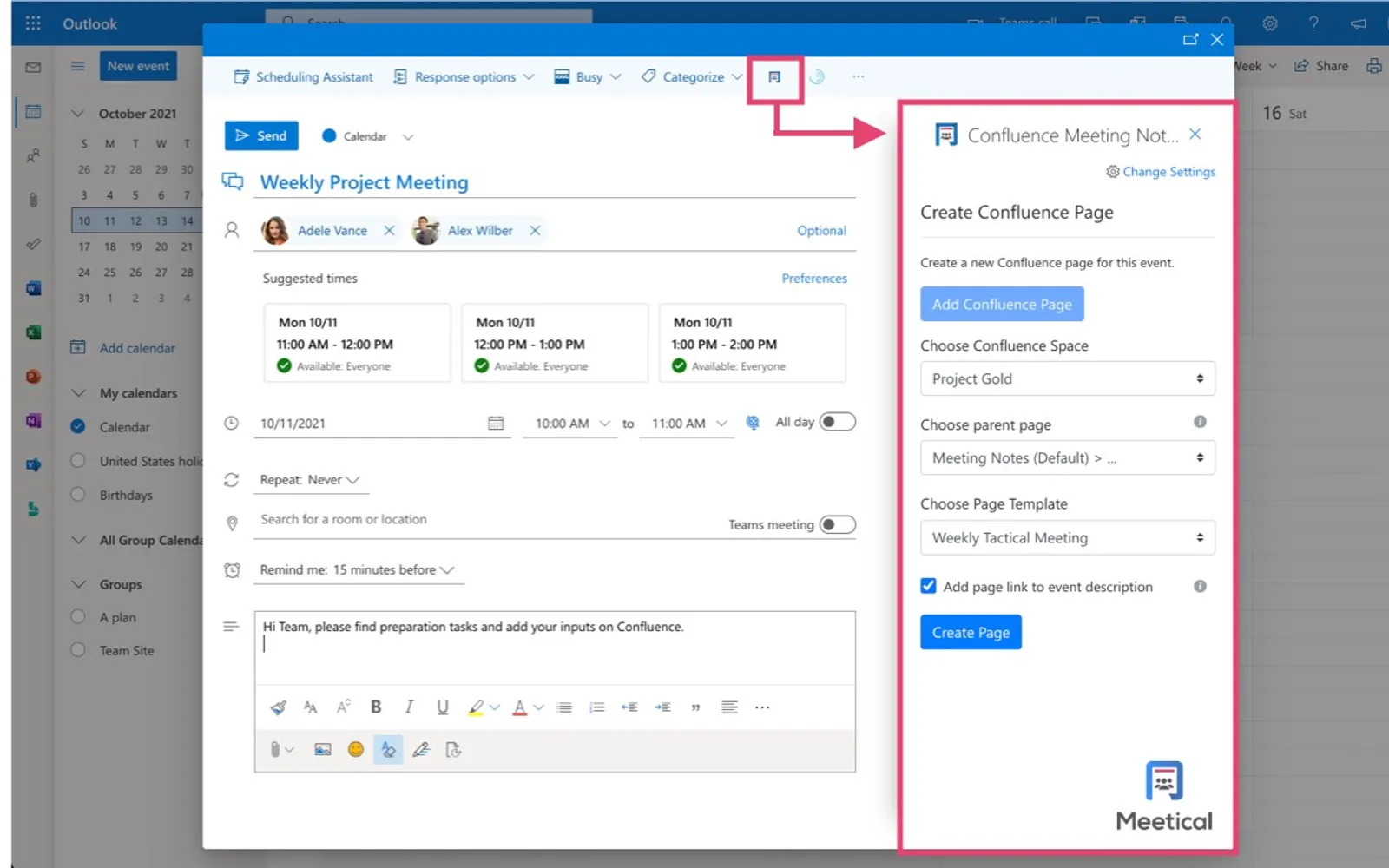
Task: Open the emoji picker
Action: [355, 749]
